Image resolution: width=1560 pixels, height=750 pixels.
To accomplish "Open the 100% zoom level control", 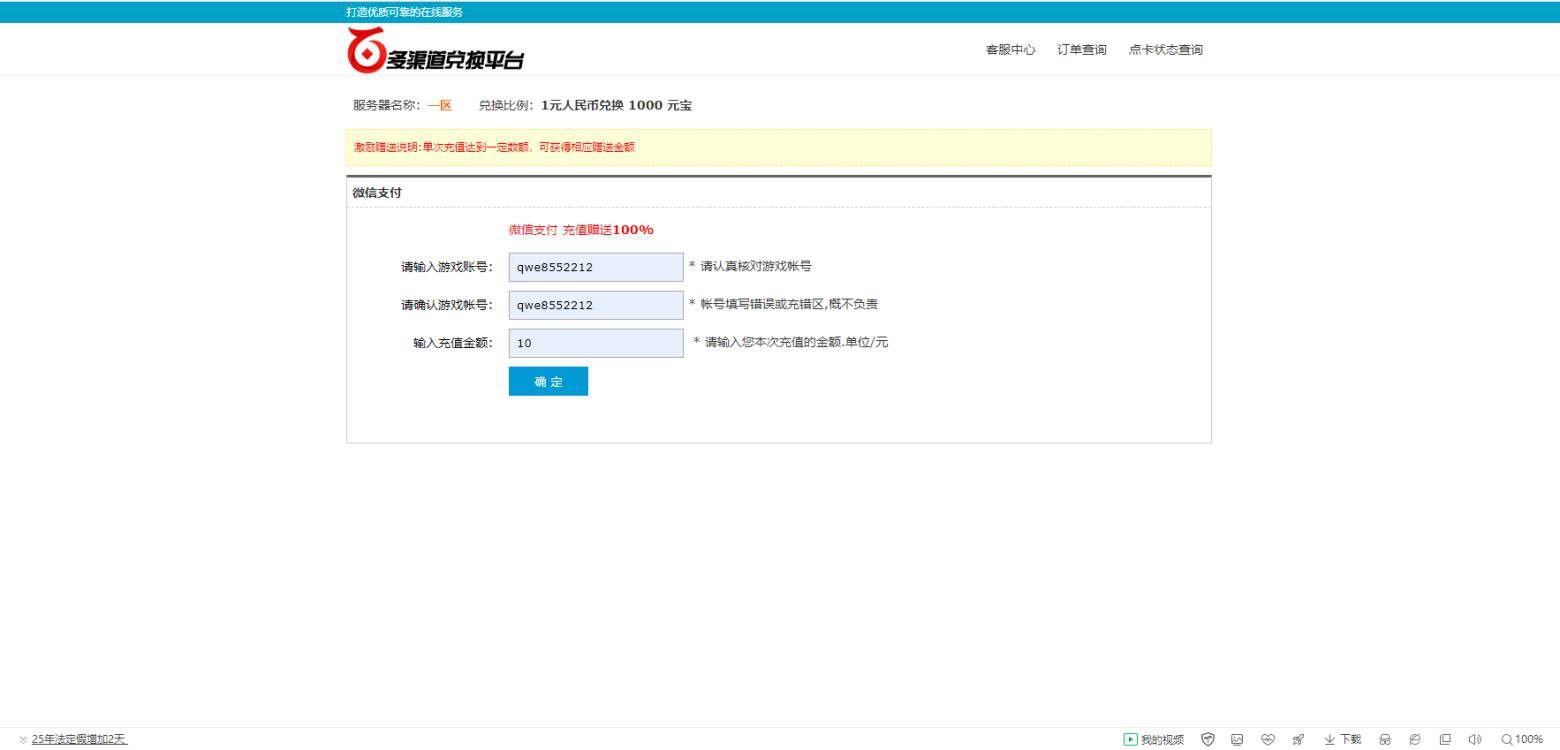I will pyautogui.click(x=1522, y=740).
